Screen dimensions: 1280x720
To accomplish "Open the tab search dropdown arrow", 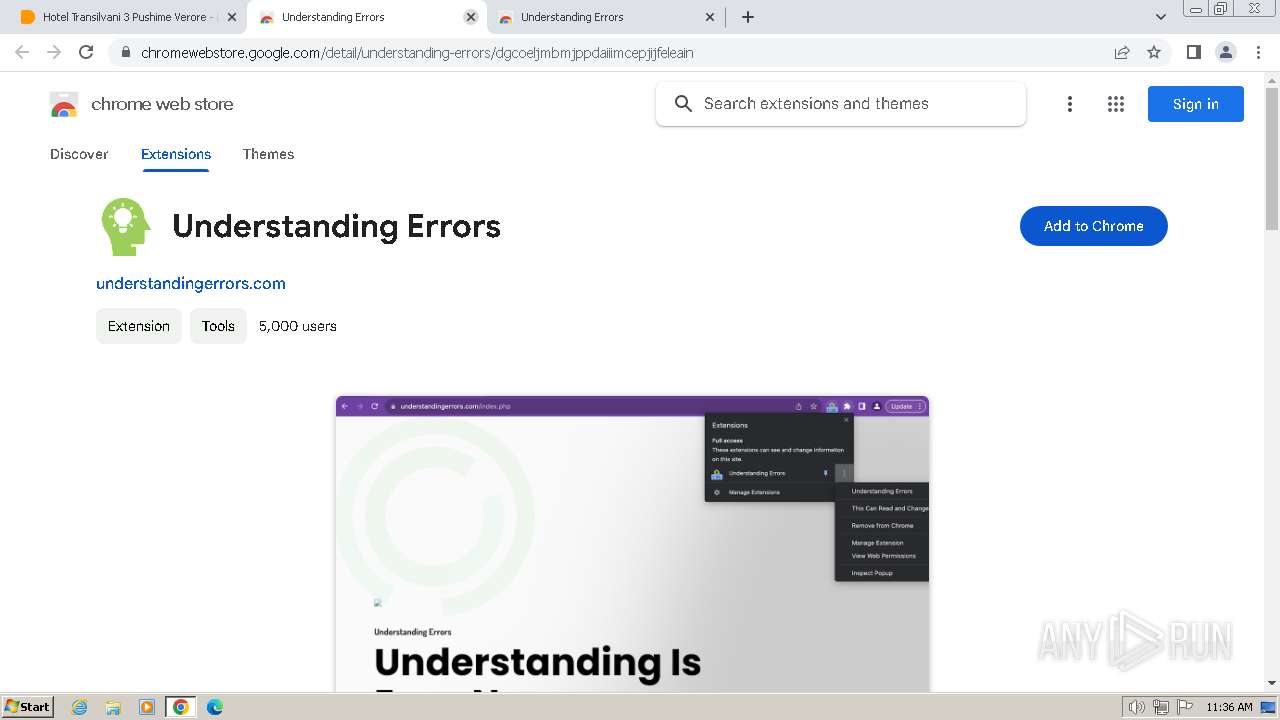I will coord(1161,17).
